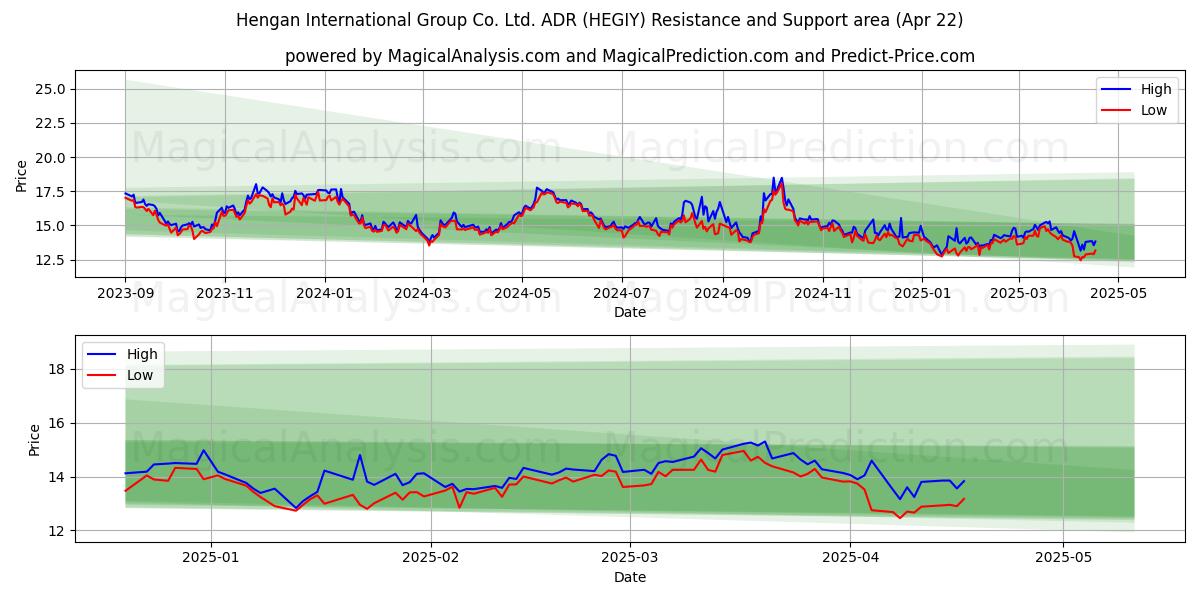This screenshot has height=600, width=1200.
Task: Click the '2024-01' tick label
Action: click(x=324, y=294)
